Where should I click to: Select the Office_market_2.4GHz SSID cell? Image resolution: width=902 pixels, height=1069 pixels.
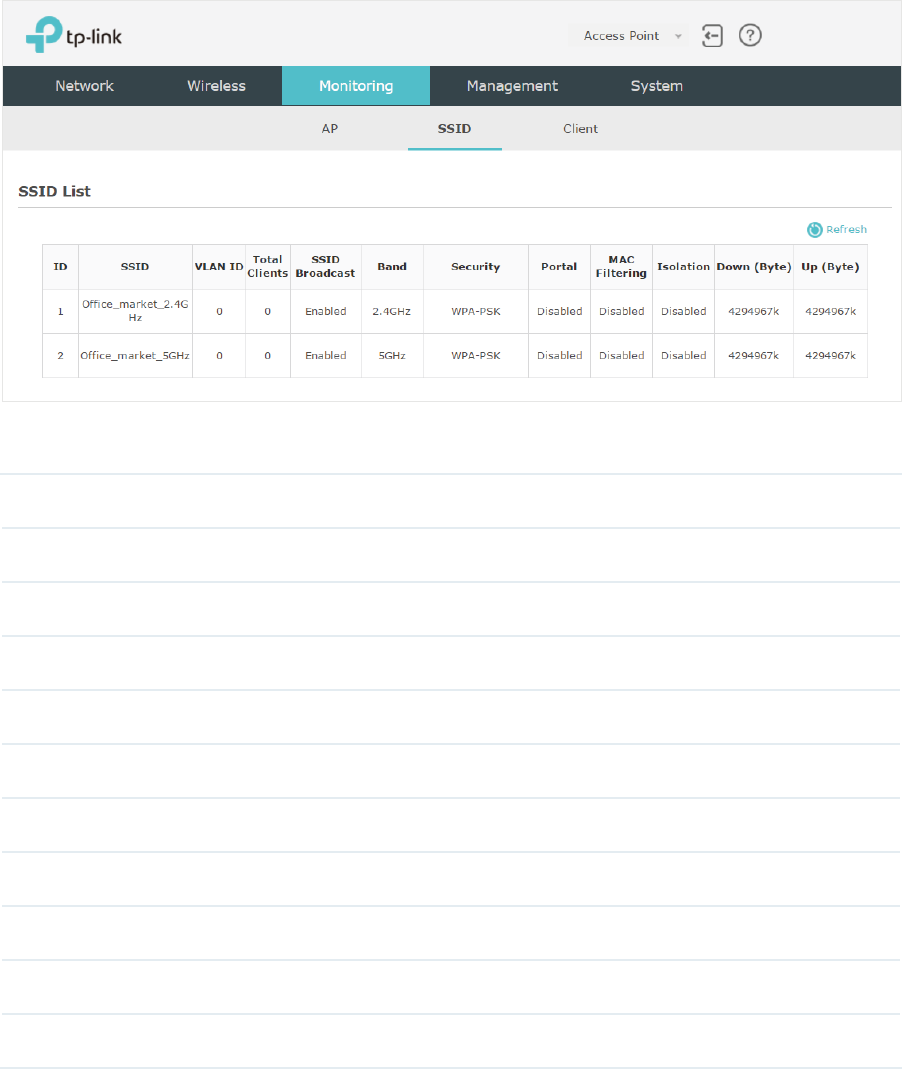[135, 311]
